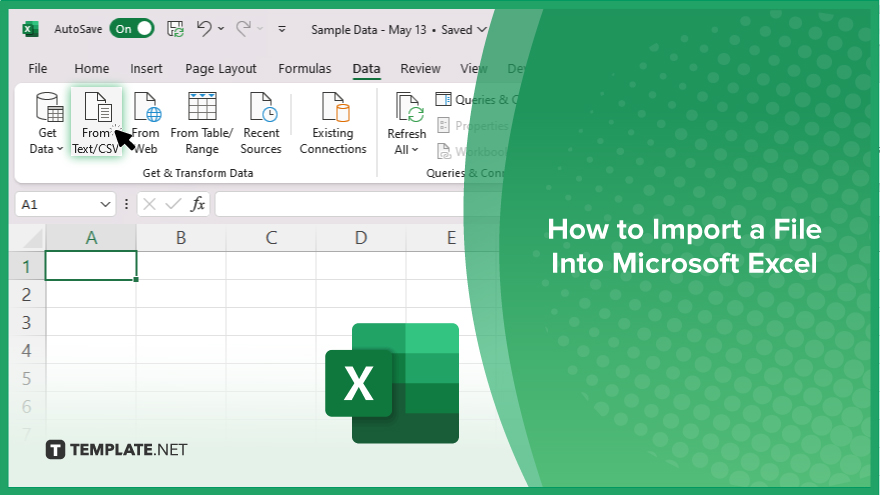The image size is (880, 495).
Task: Open Existing Connections
Action: coord(333,124)
